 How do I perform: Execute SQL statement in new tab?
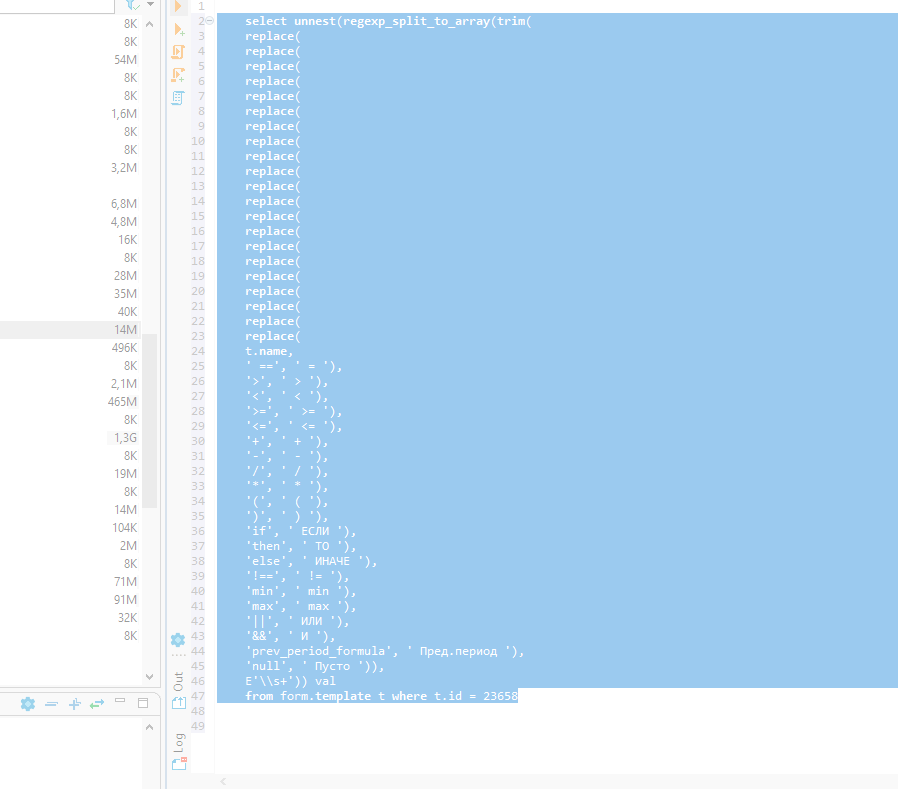click(x=179, y=29)
